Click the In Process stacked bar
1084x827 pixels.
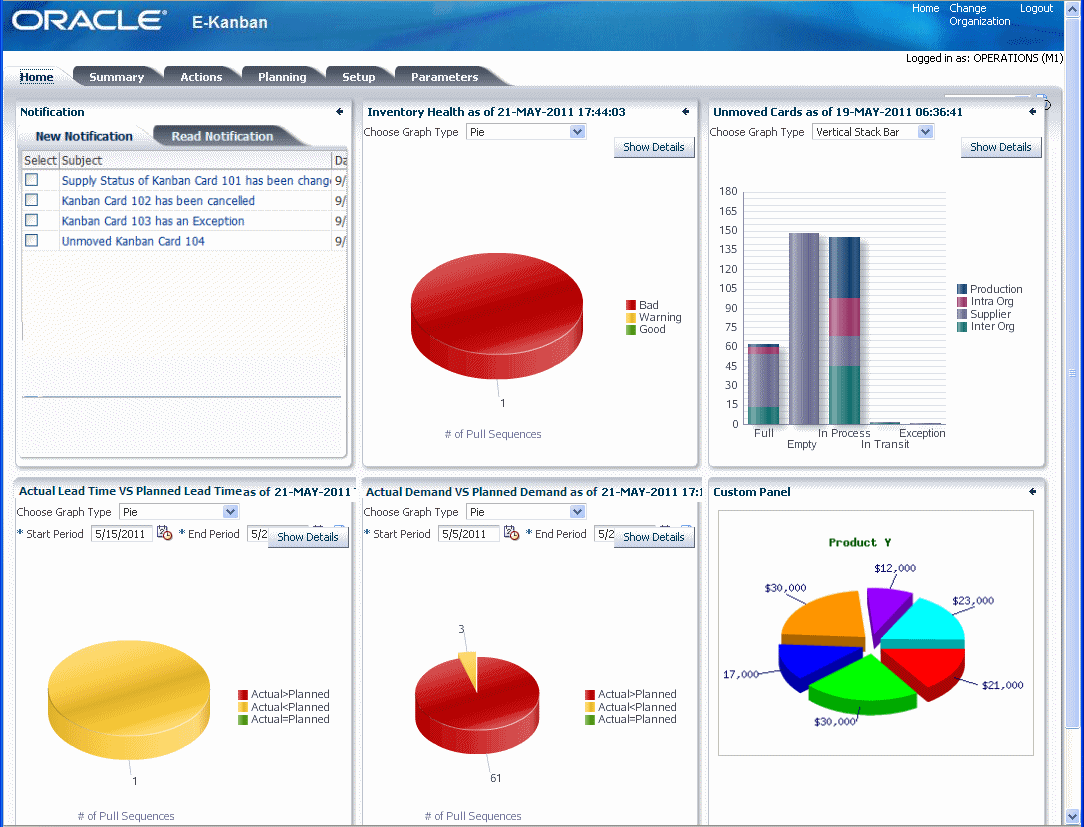844,331
